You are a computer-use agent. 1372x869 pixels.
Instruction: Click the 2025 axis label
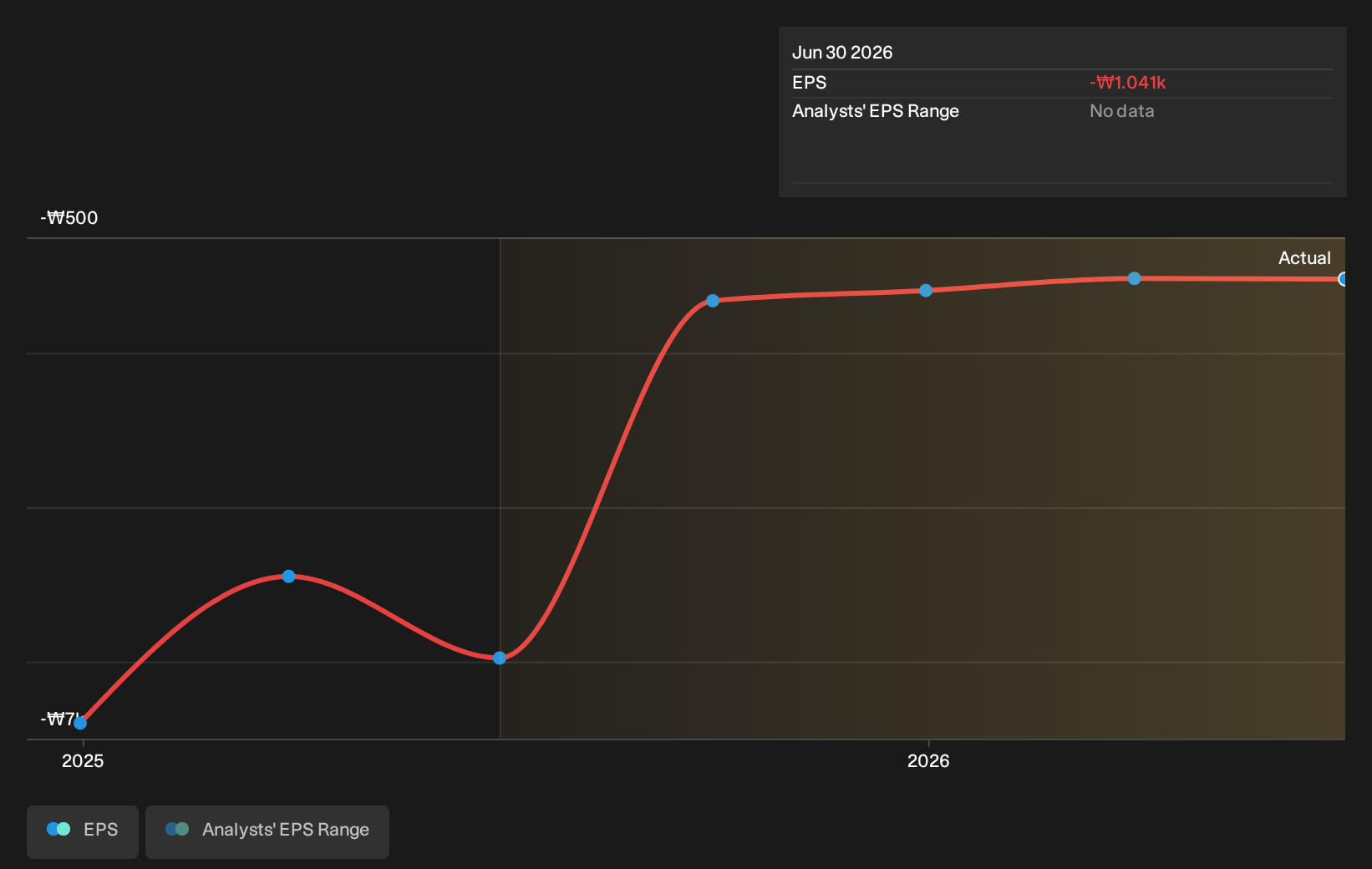(x=83, y=760)
